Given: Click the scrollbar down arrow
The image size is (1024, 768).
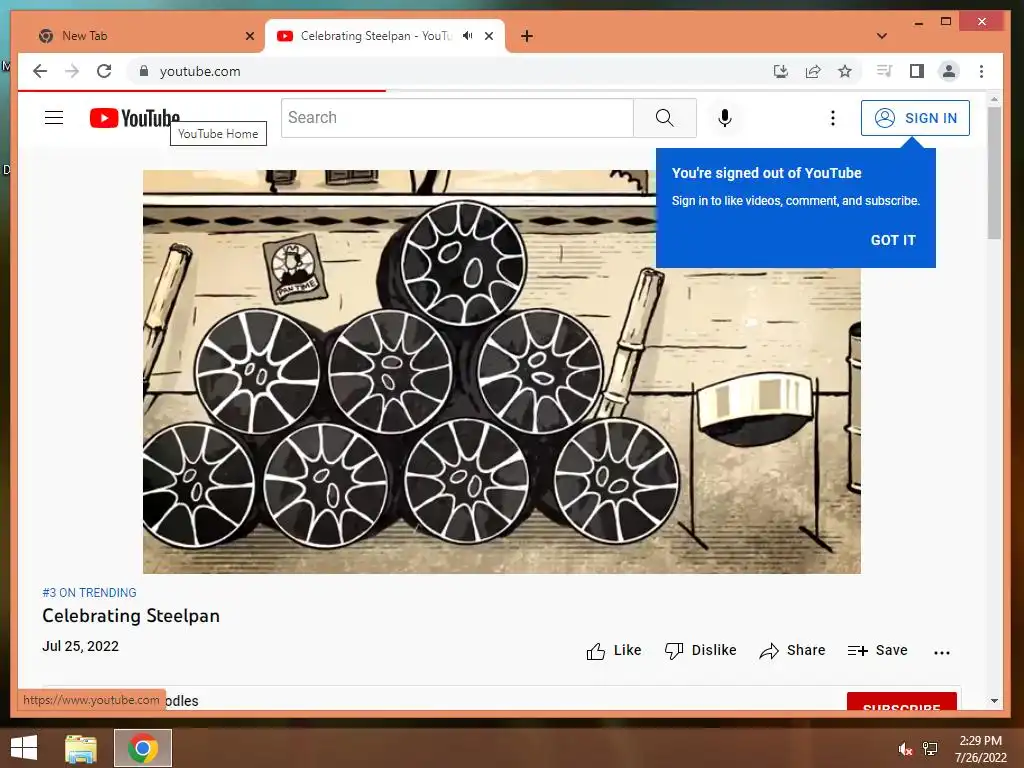Looking at the screenshot, I should [x=994, y=701].
